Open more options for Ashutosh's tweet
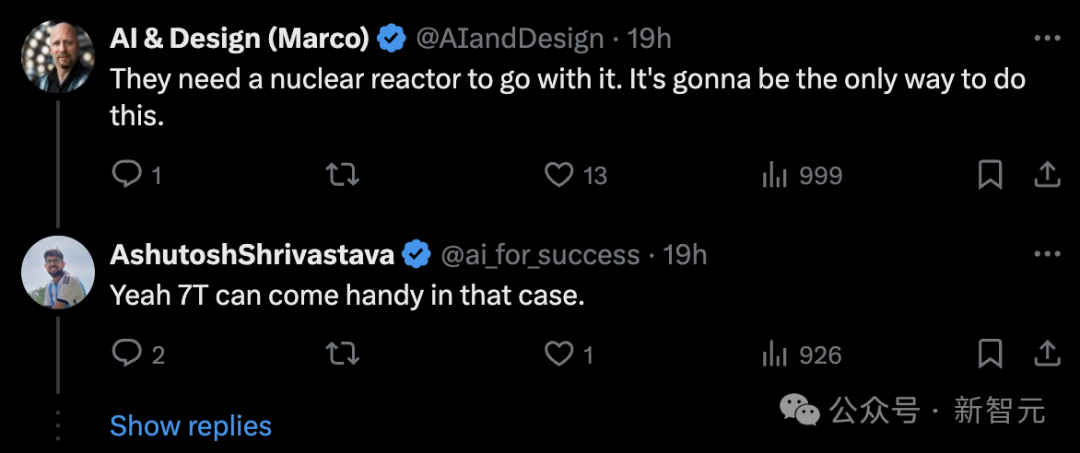The height and width of the screenshot is (453, 1080). pyautogui.click(x=1046, y=254)
